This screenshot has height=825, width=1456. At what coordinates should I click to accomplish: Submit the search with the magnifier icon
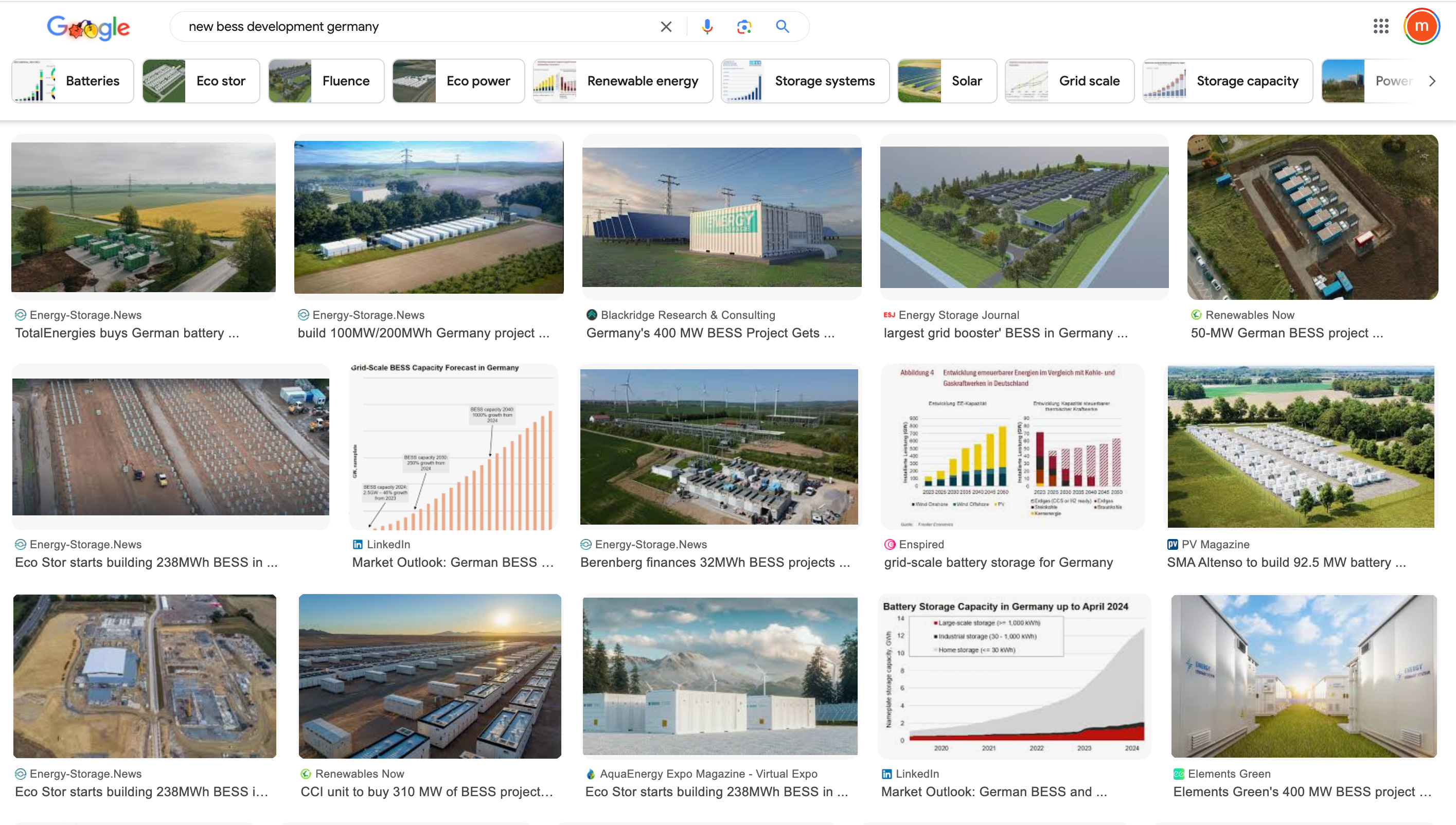coord(782,27)
